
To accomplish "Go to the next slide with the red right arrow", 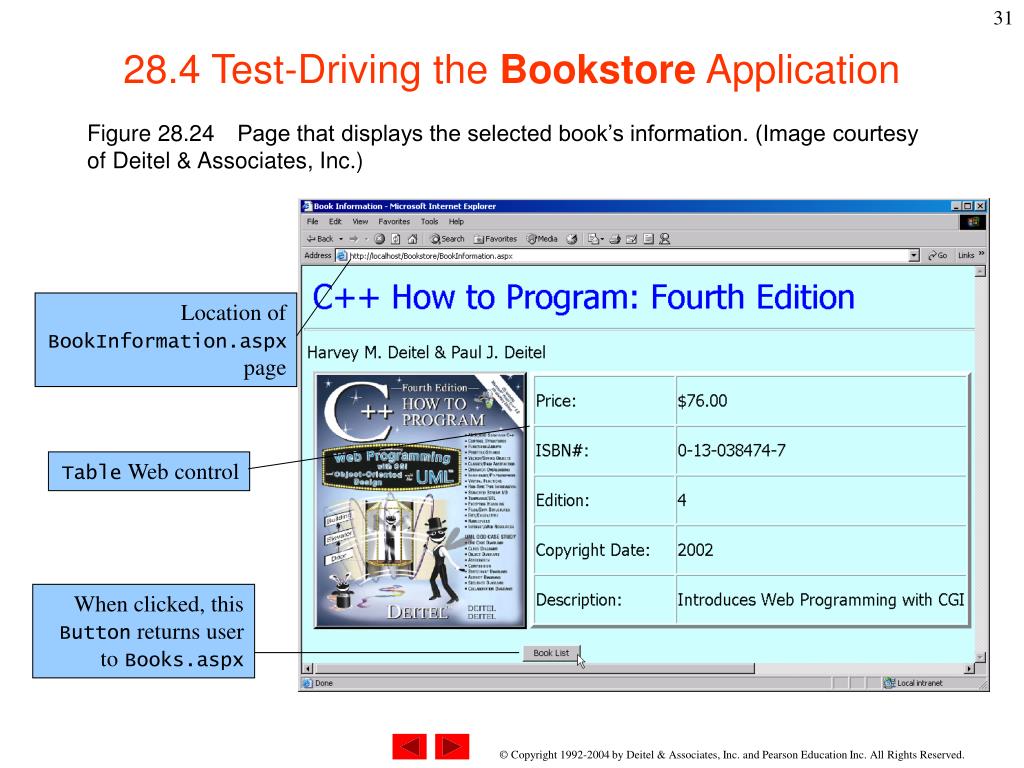I will click(452, 746).
